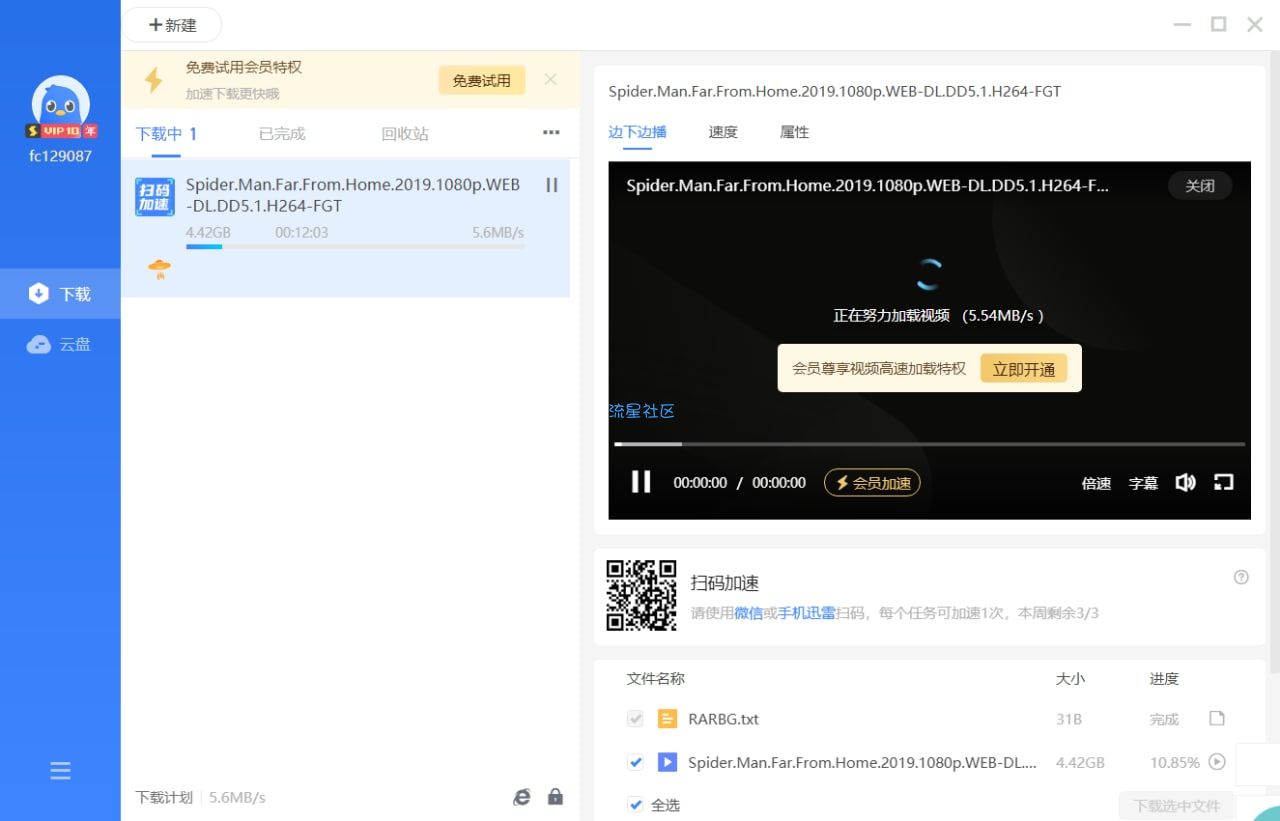
Task: Click the 流星社区 link in player
Action: pos(642,411)
